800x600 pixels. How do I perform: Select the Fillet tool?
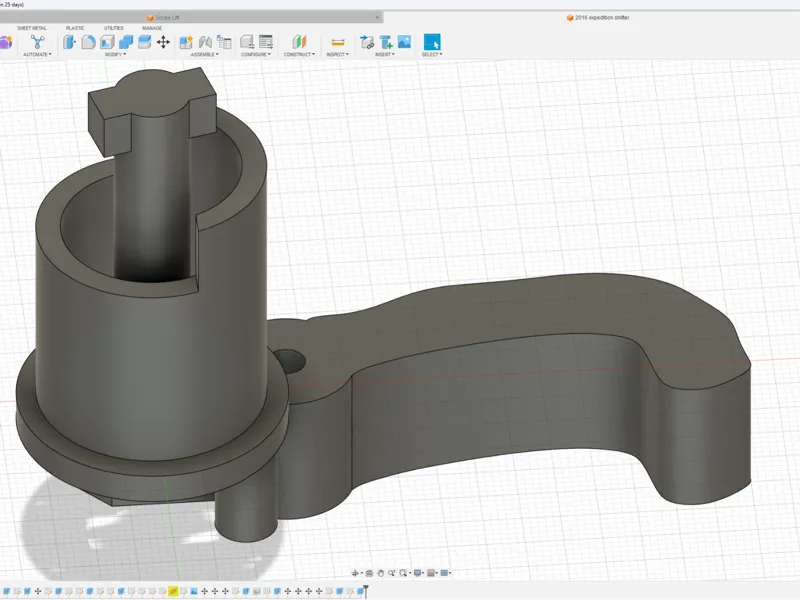pyautogui.click(x=88, y=42)
